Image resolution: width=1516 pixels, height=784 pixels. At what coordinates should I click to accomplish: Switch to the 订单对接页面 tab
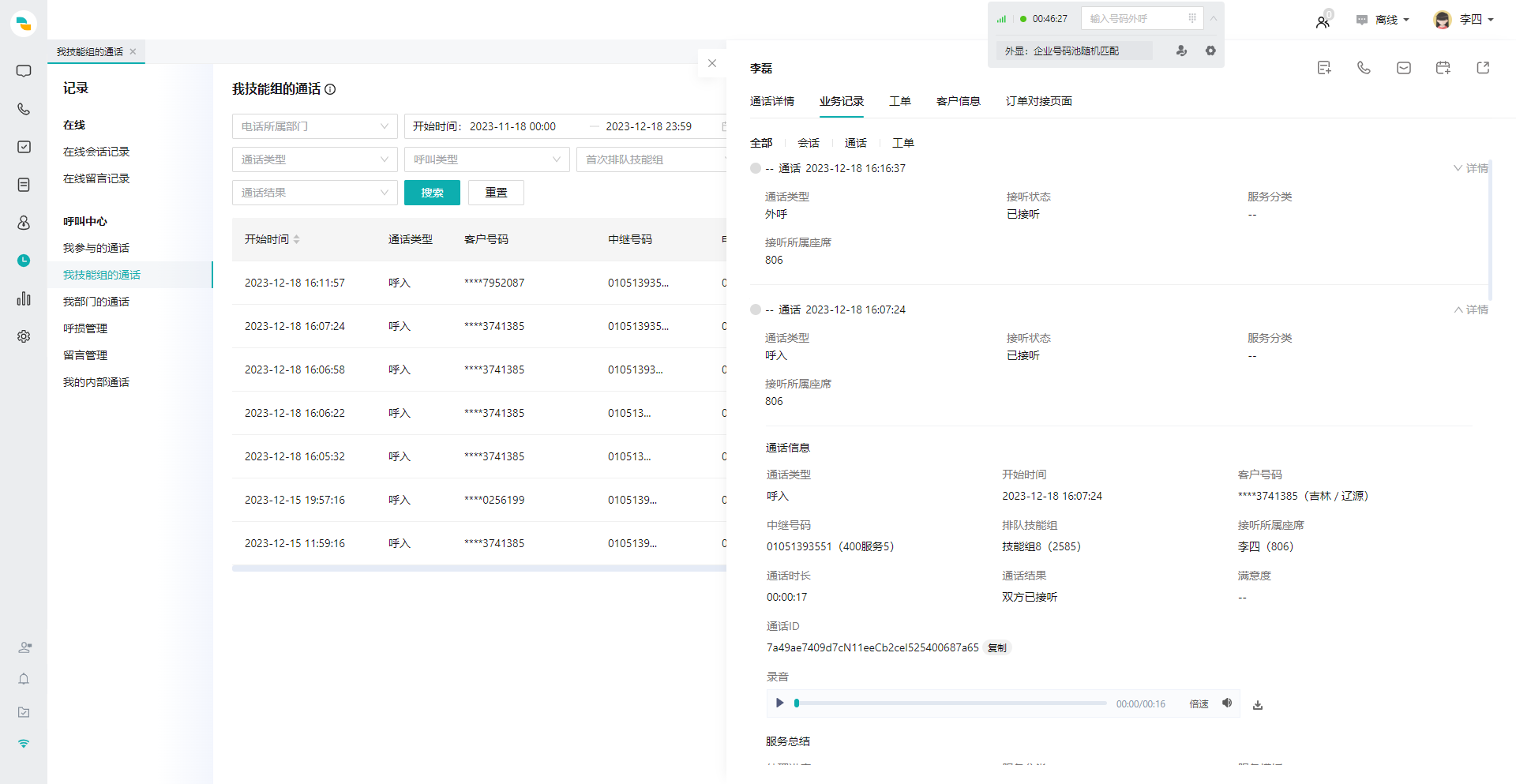pyautogui.click(x=1039, y=101)
